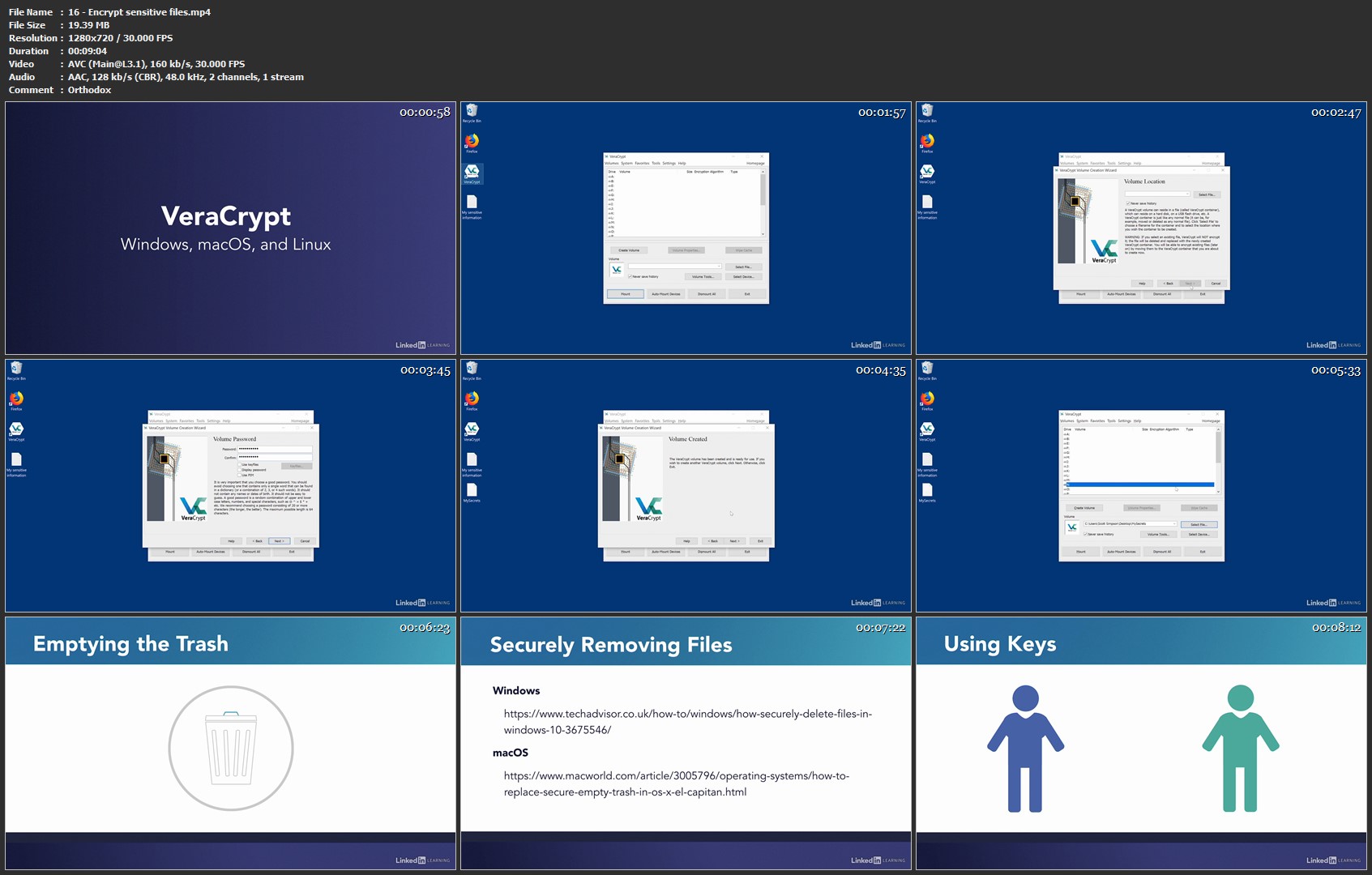Click Next button in Volume Password wizard

(280, 541)
